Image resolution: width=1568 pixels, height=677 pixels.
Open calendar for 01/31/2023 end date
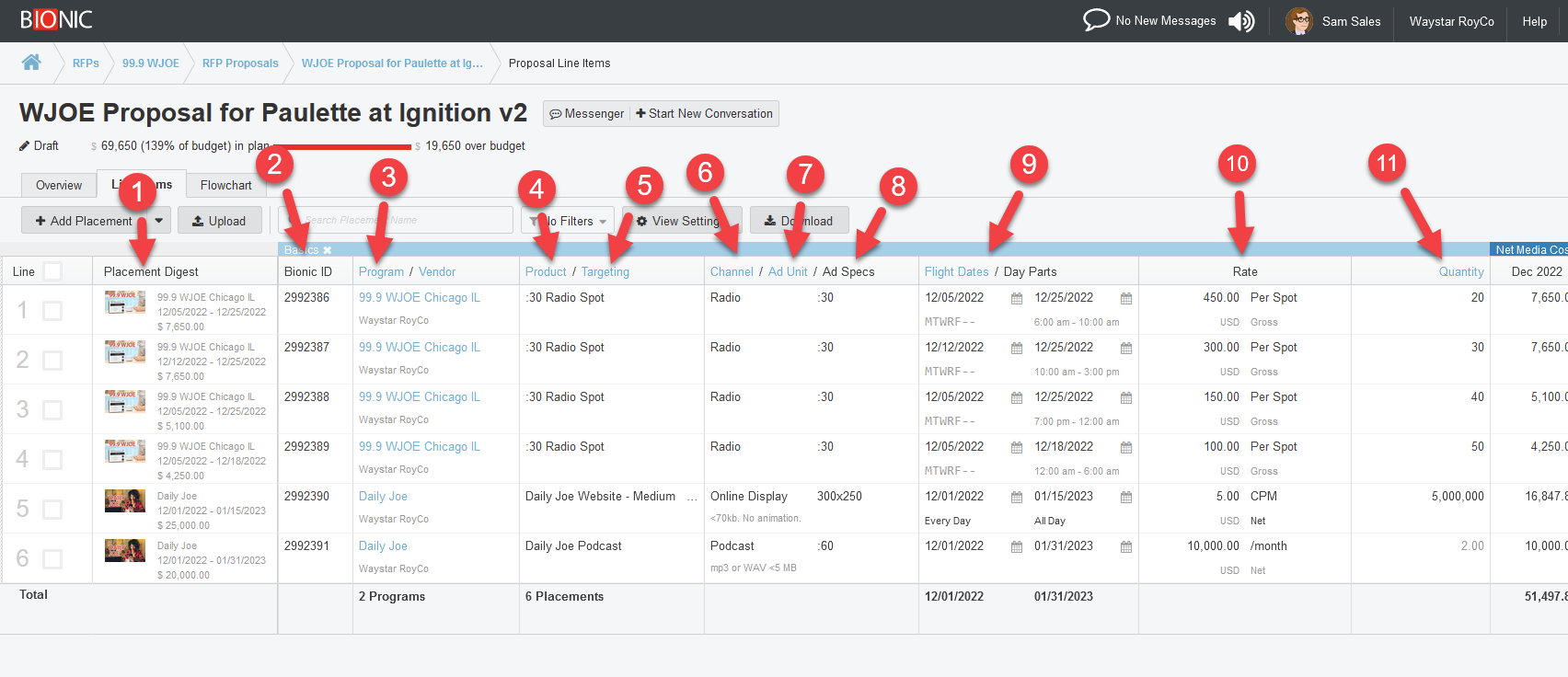[x=1126, y=547]
